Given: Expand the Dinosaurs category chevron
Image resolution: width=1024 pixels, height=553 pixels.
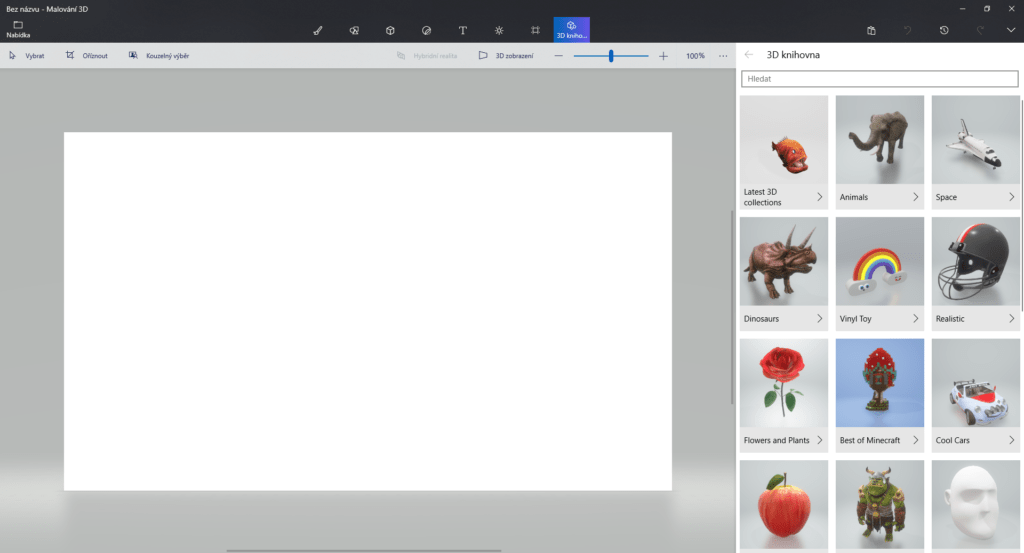Looking at the screenshot, I should pyautogui.click(x=819, y=319).
